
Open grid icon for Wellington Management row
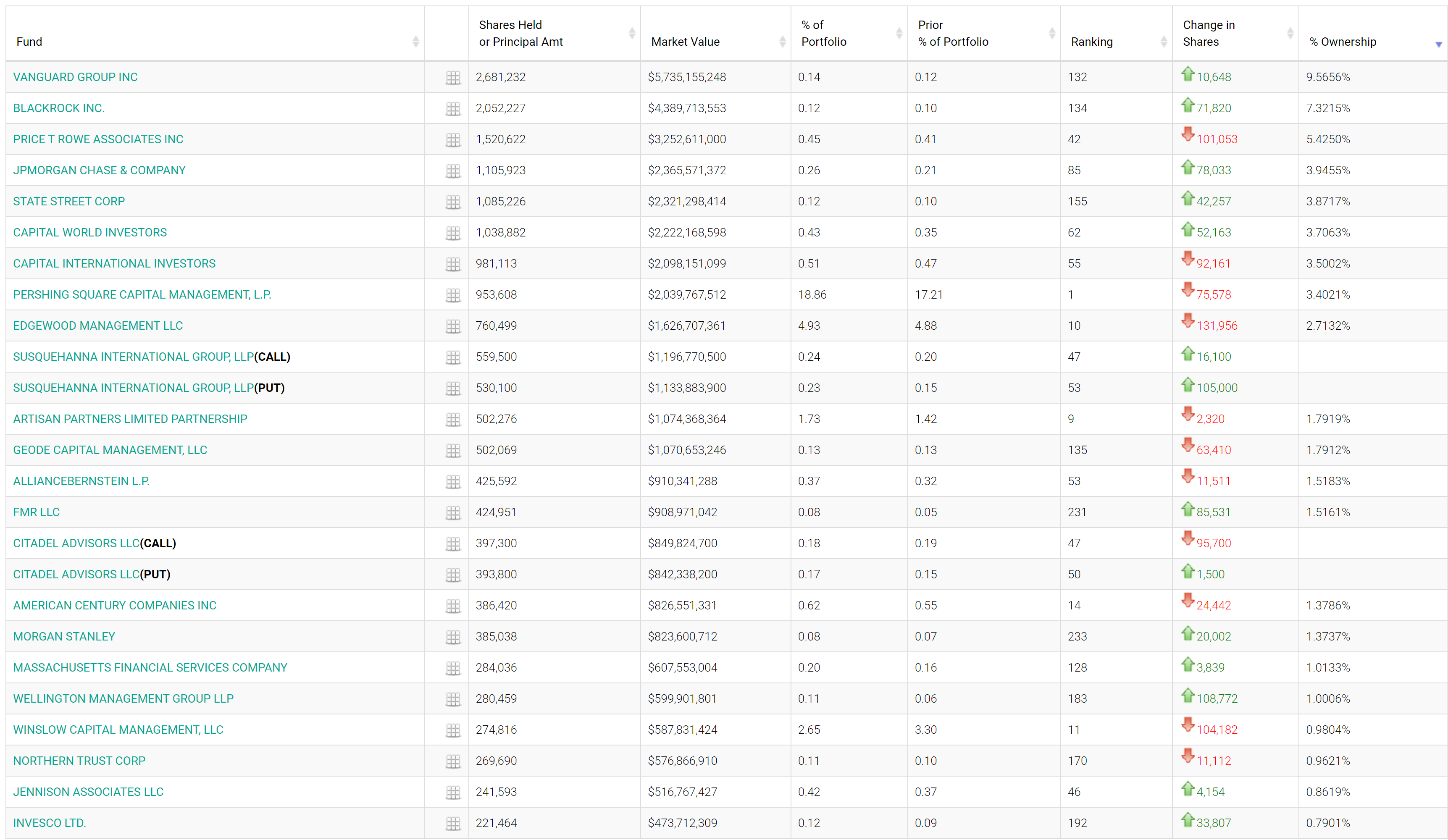click(x=453, y=698)
